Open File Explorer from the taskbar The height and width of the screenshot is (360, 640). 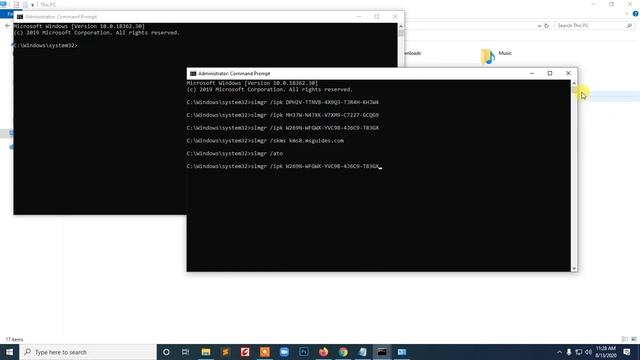206,352
